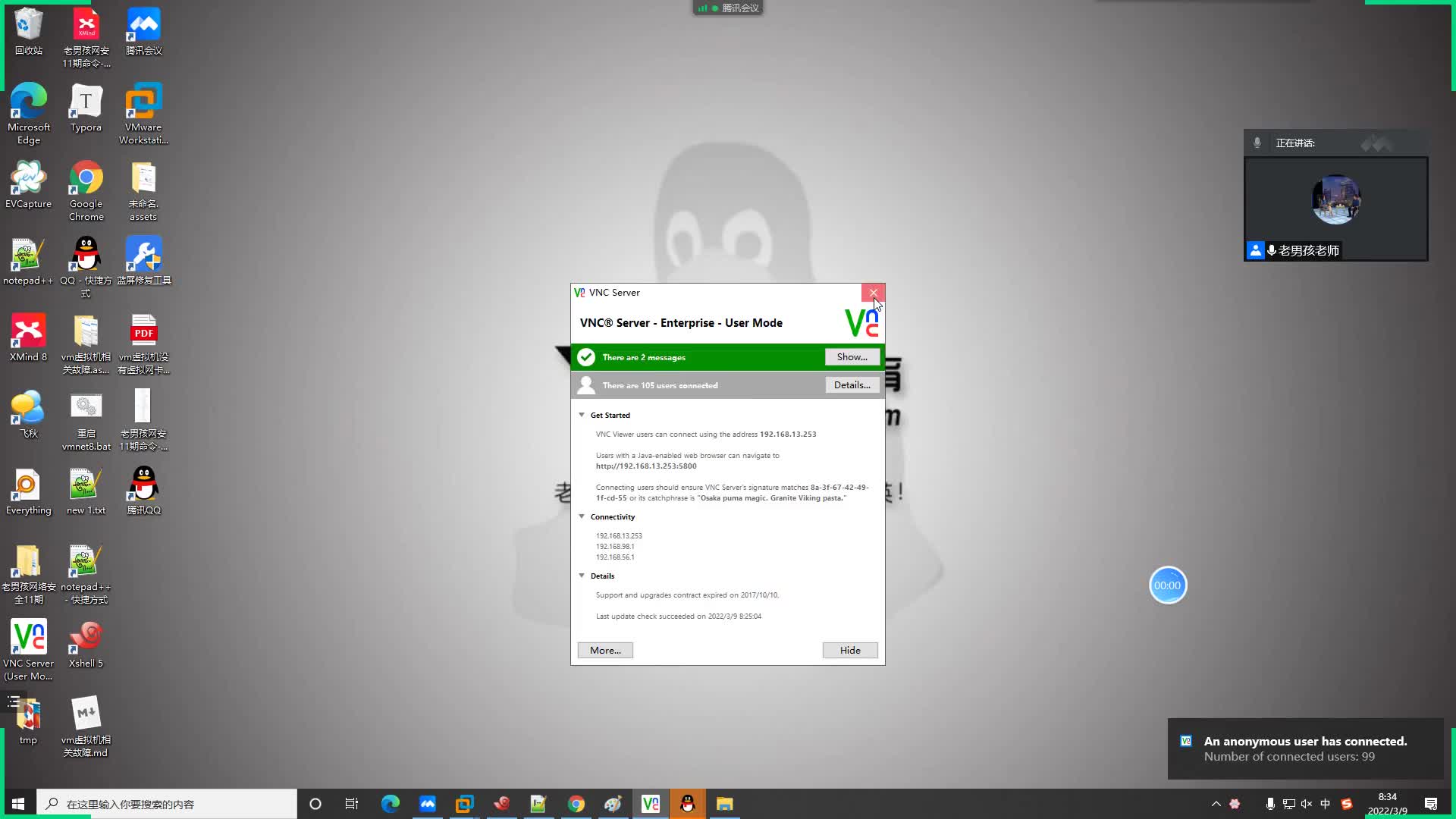Open the notification center icon
The image size is (1456, 819).
[x=1431, y=804]
